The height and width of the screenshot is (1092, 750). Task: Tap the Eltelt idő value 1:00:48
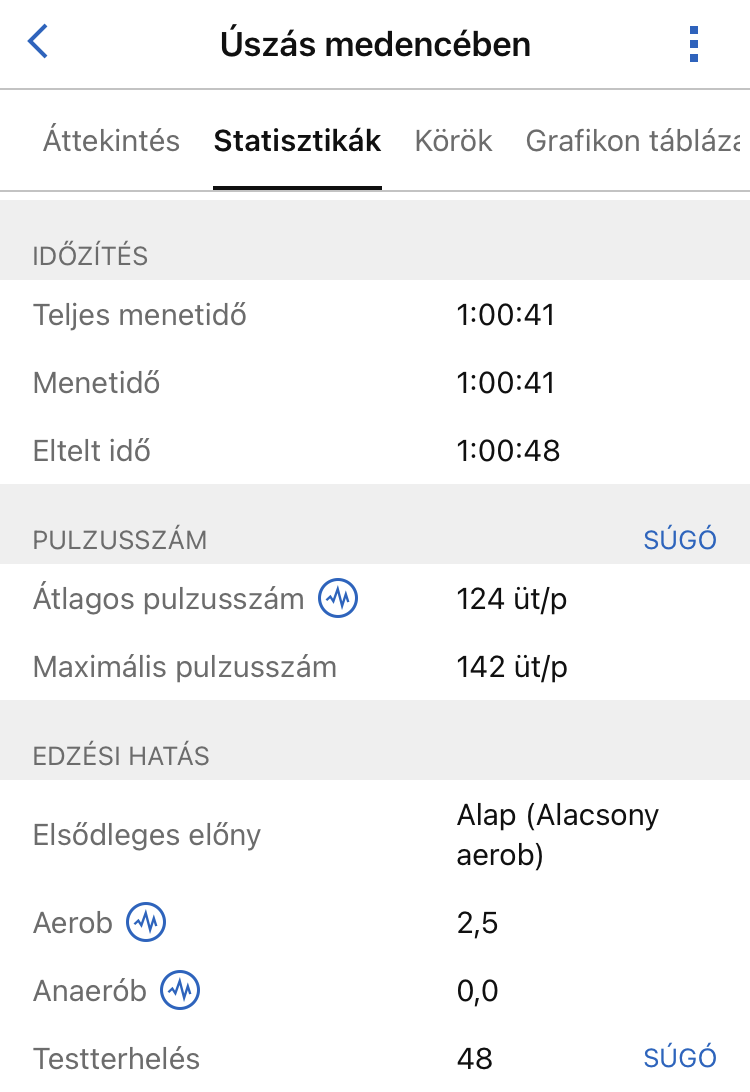508,450
